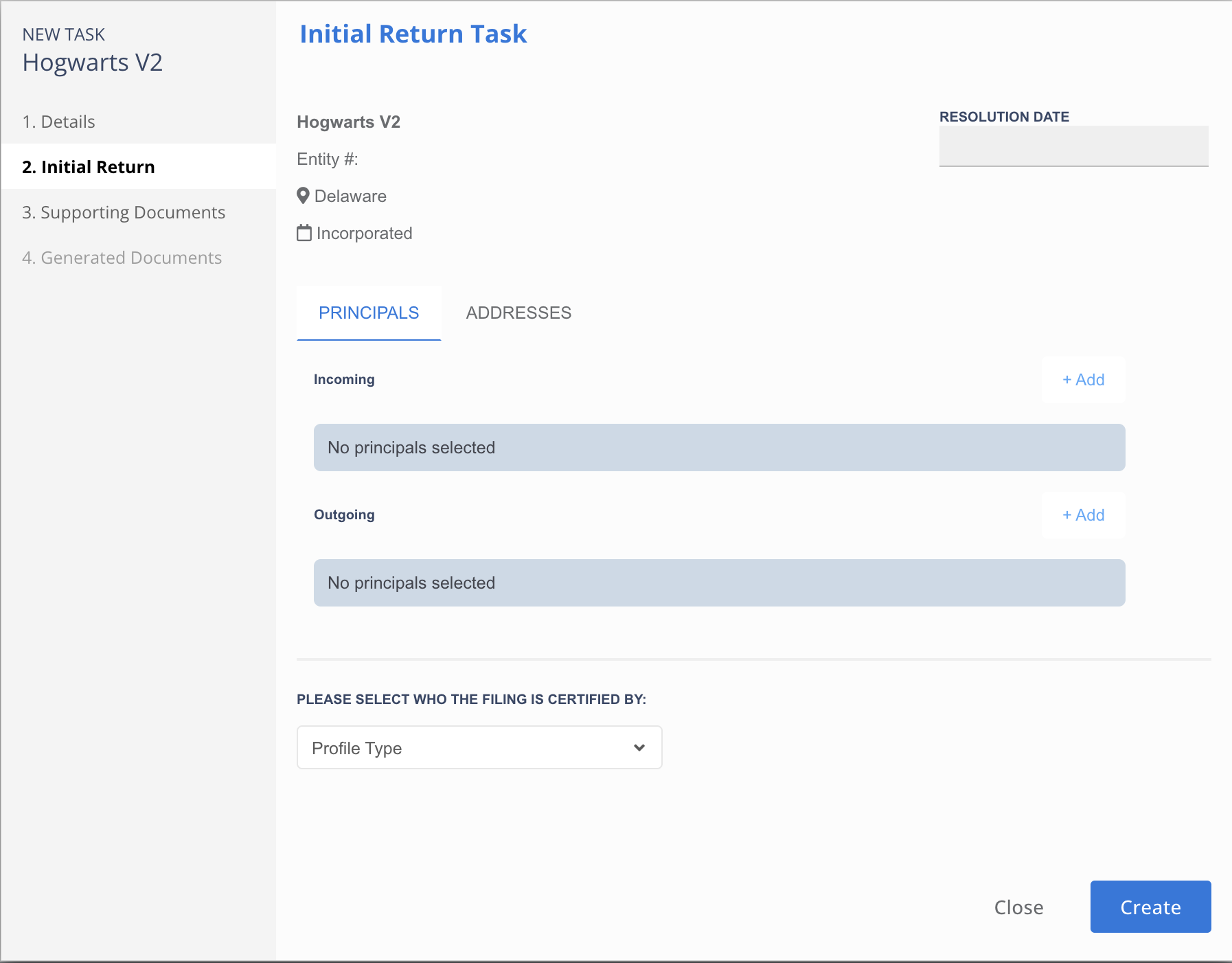Add an Incoming principal
Viewport: 1232px width, 963px height.
[x=1083, y=380]
